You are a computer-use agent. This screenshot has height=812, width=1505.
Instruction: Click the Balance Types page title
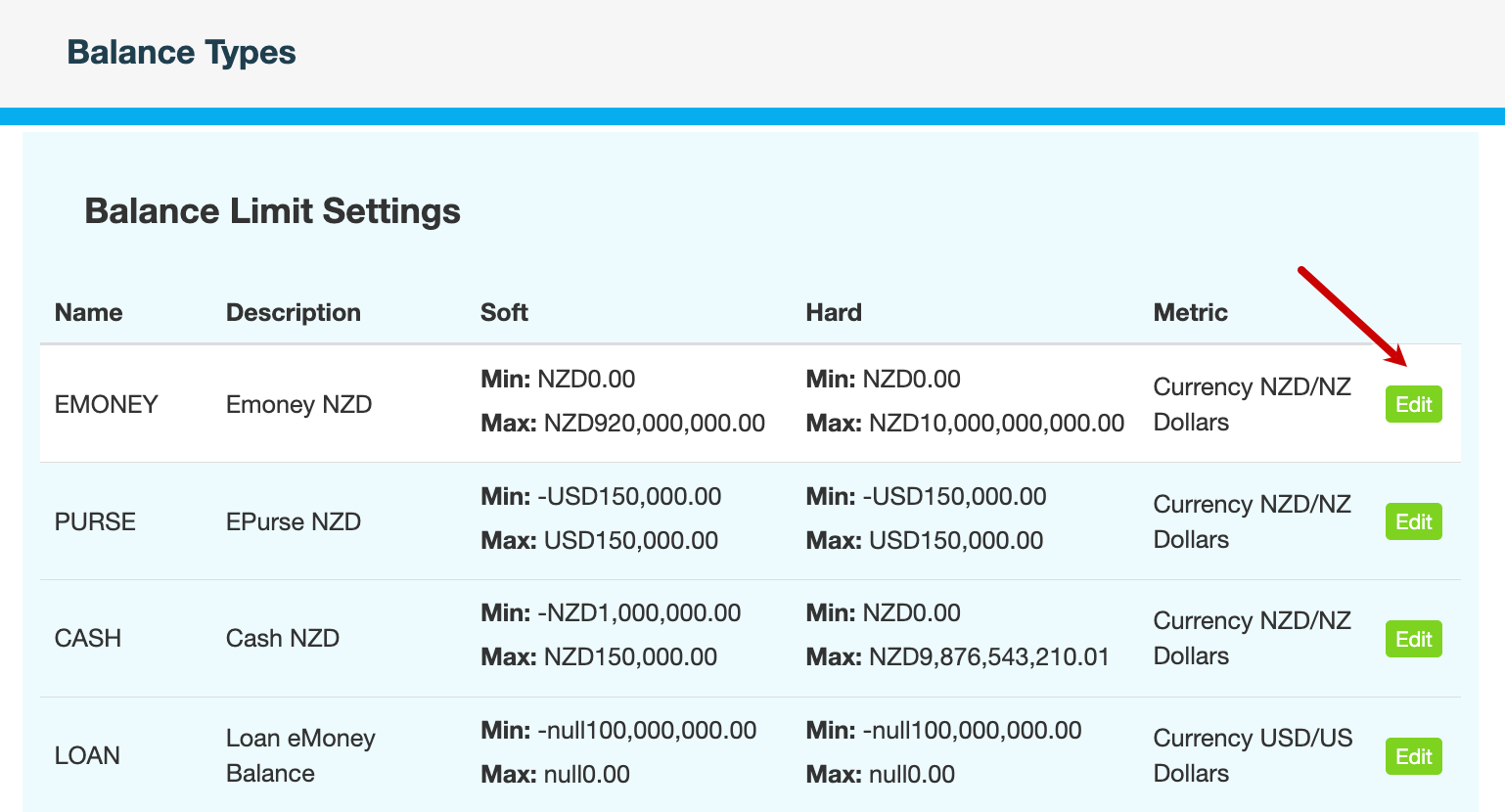tap(181, 52)
